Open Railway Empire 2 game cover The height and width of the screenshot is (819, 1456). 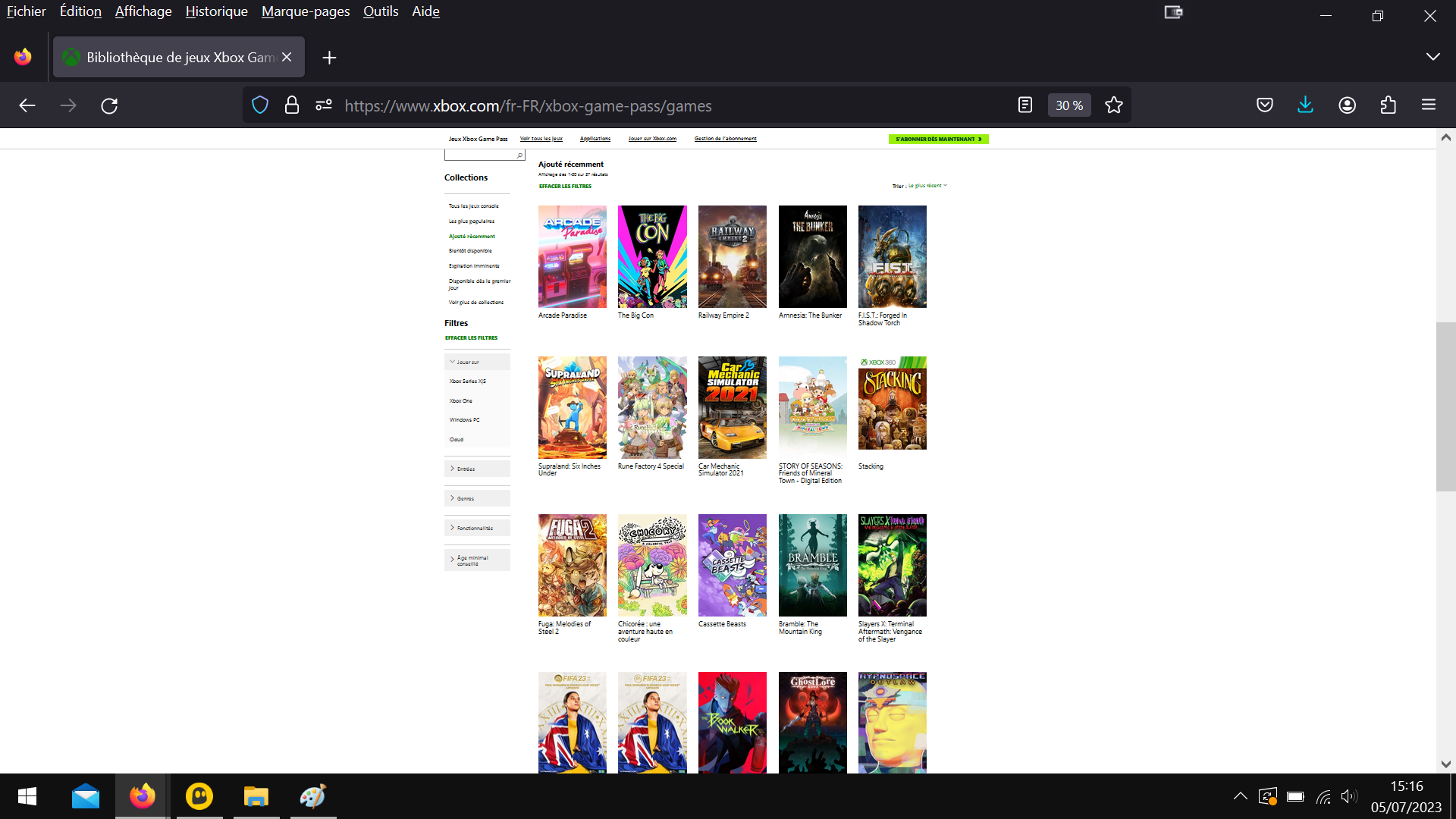tap(733, 256)
